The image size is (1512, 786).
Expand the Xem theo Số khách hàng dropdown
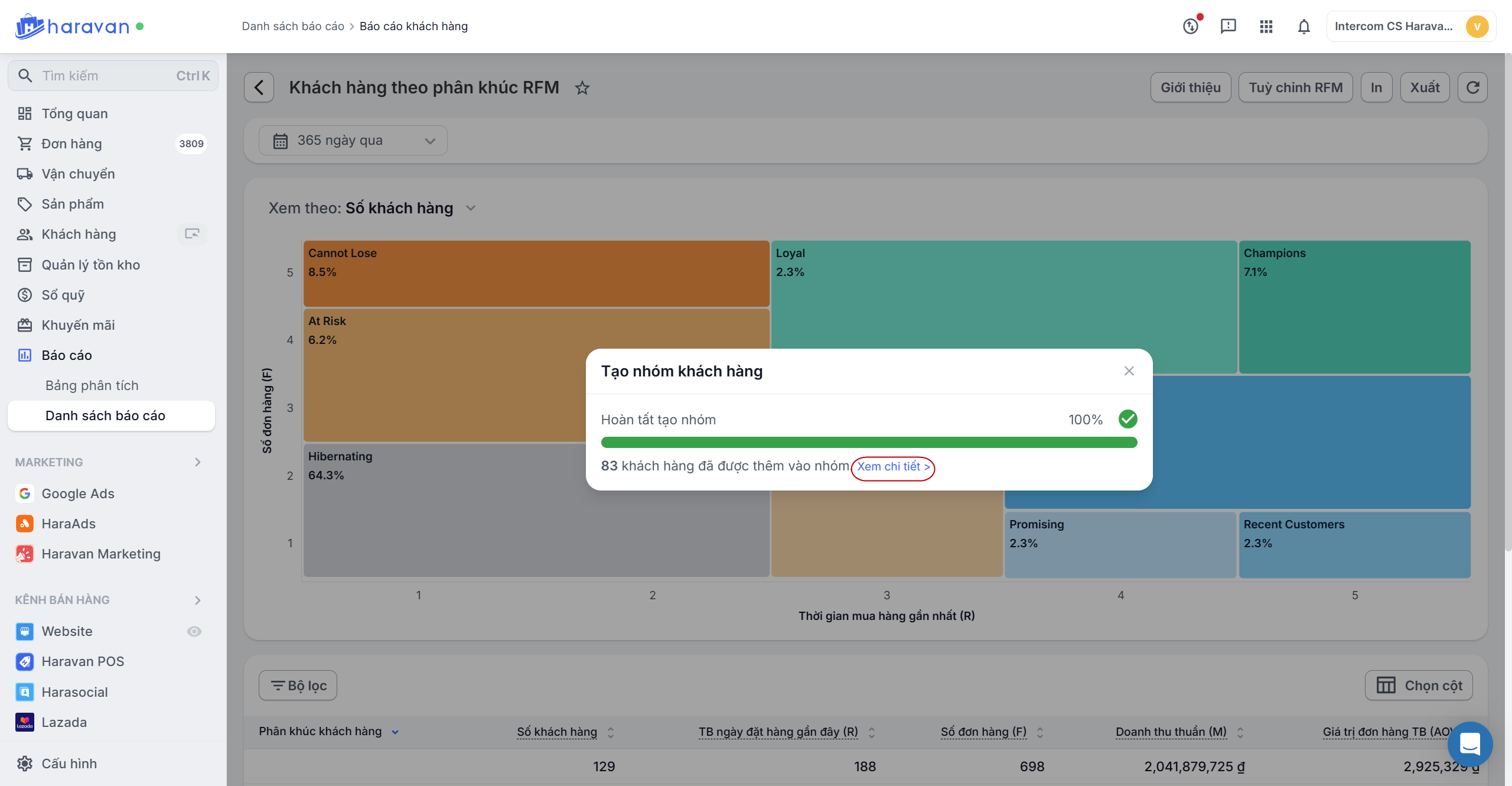(x=471, y=208)
